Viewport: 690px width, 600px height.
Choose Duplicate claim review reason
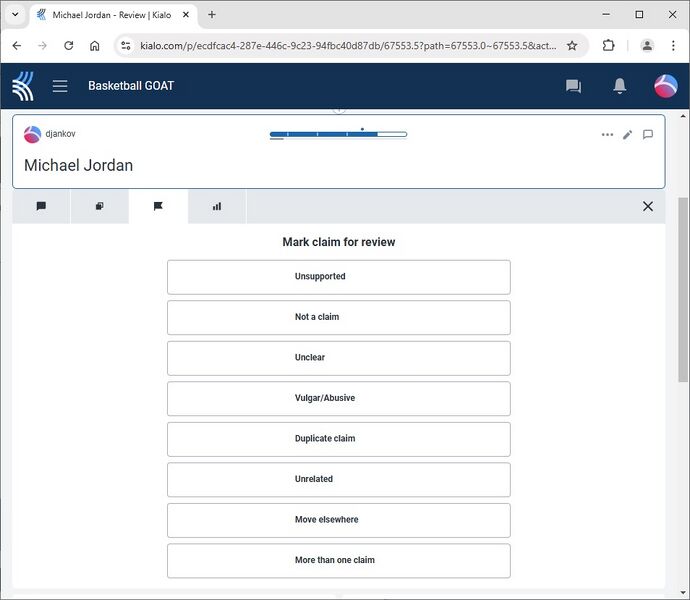click(x=338, y=439)
